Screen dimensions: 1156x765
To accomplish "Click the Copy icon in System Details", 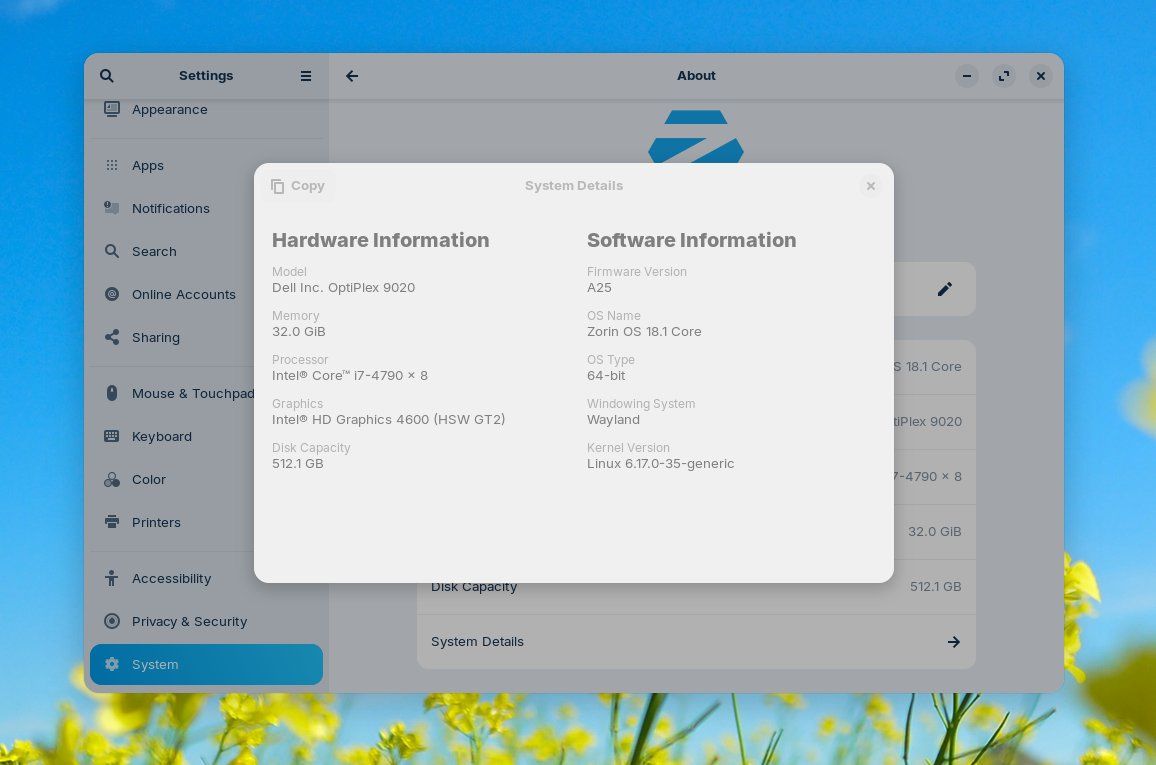I will (x=277, y=186).
